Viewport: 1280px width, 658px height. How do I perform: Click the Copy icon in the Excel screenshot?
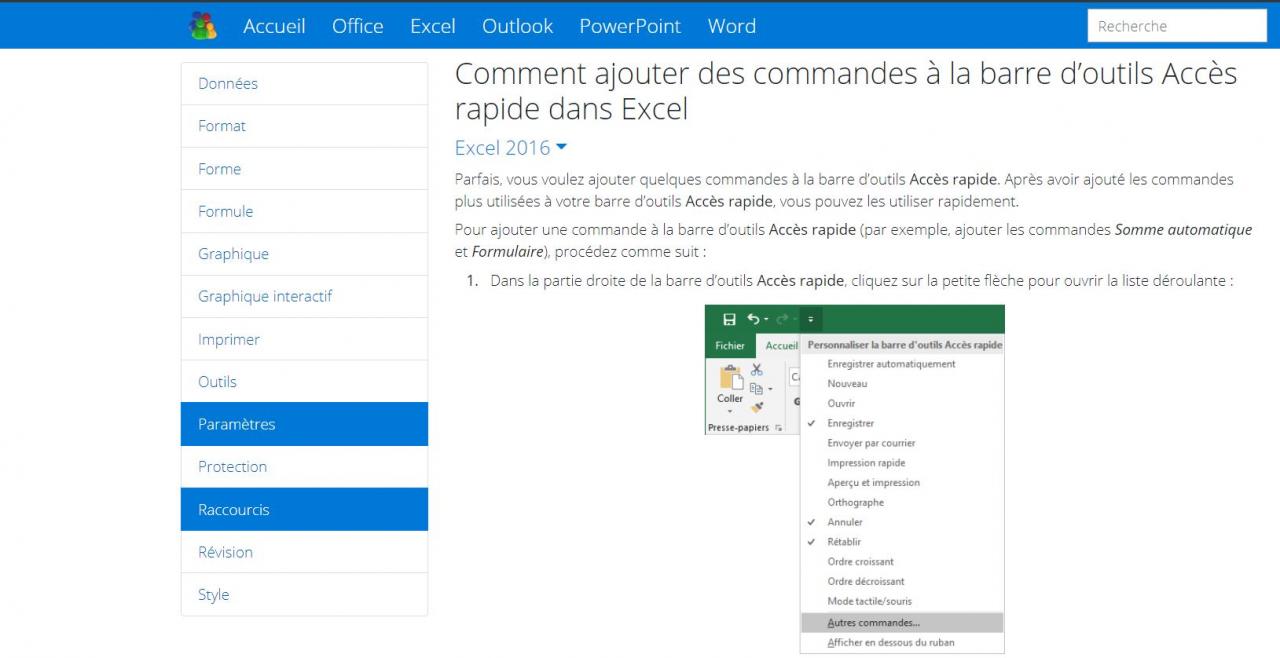click(757, 389)
